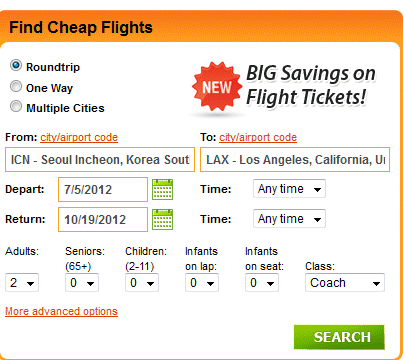Open the departure Time dropdown
The height and width of the screenshot is (360, 404).
coord(289,189)
